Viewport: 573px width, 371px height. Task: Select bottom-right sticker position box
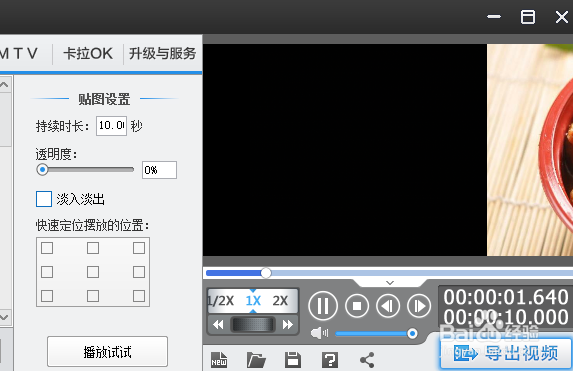click(x=139, y=296)
